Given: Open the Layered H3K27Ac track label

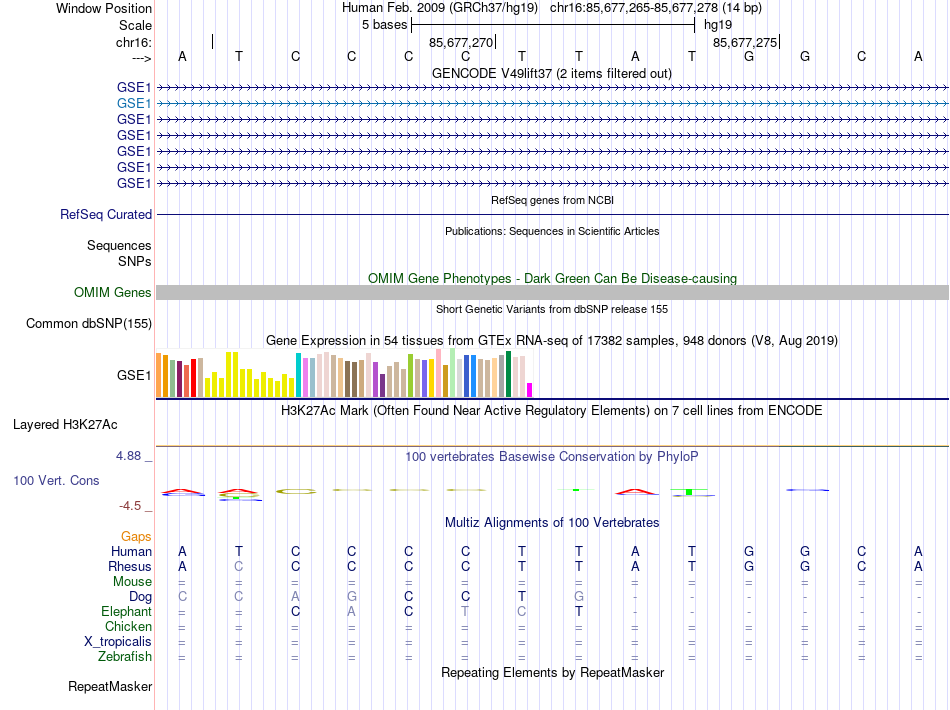Looking at the screenshot, I should [x=65, y=425].
